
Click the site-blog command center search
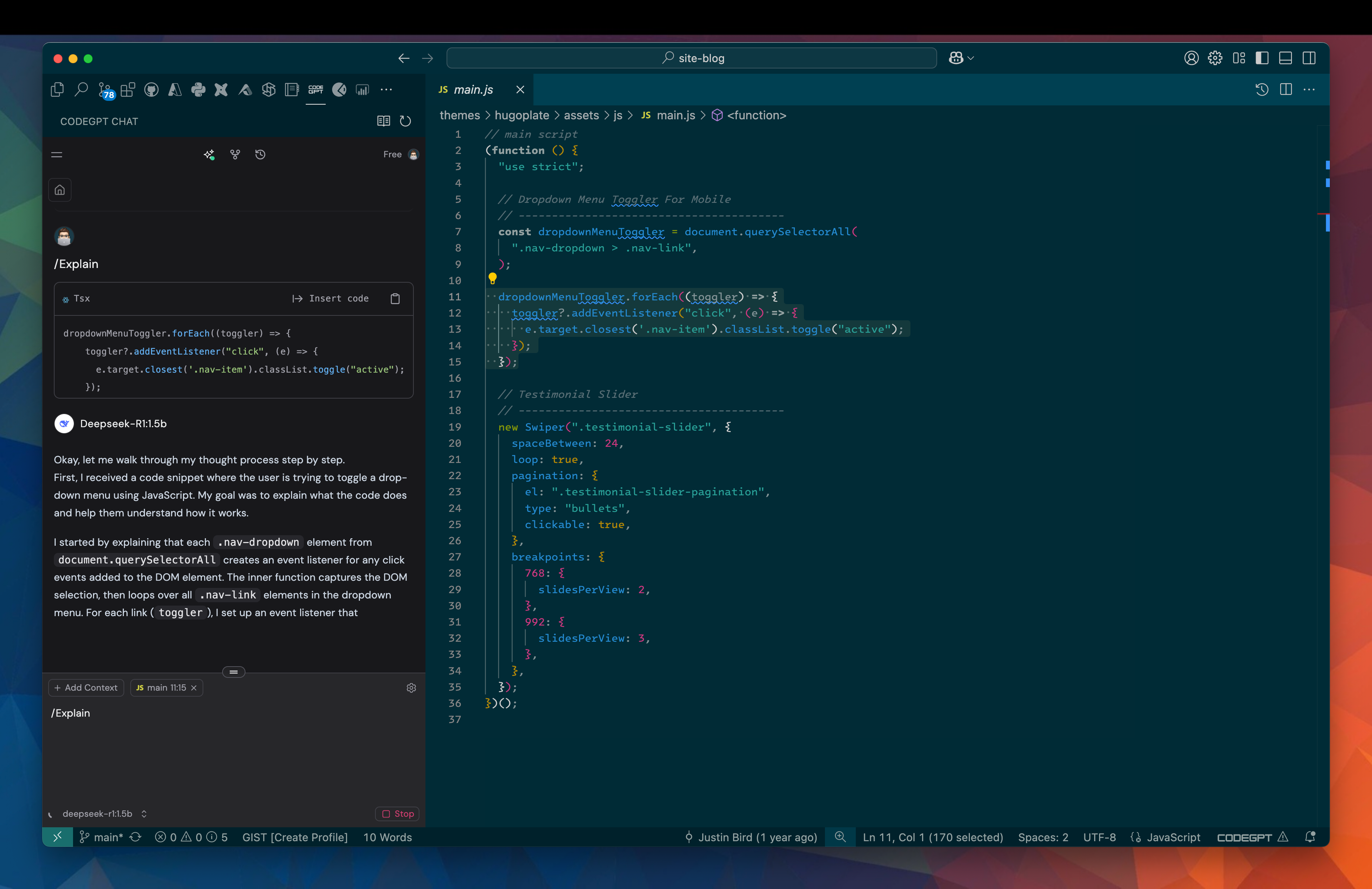click(691, 58)
